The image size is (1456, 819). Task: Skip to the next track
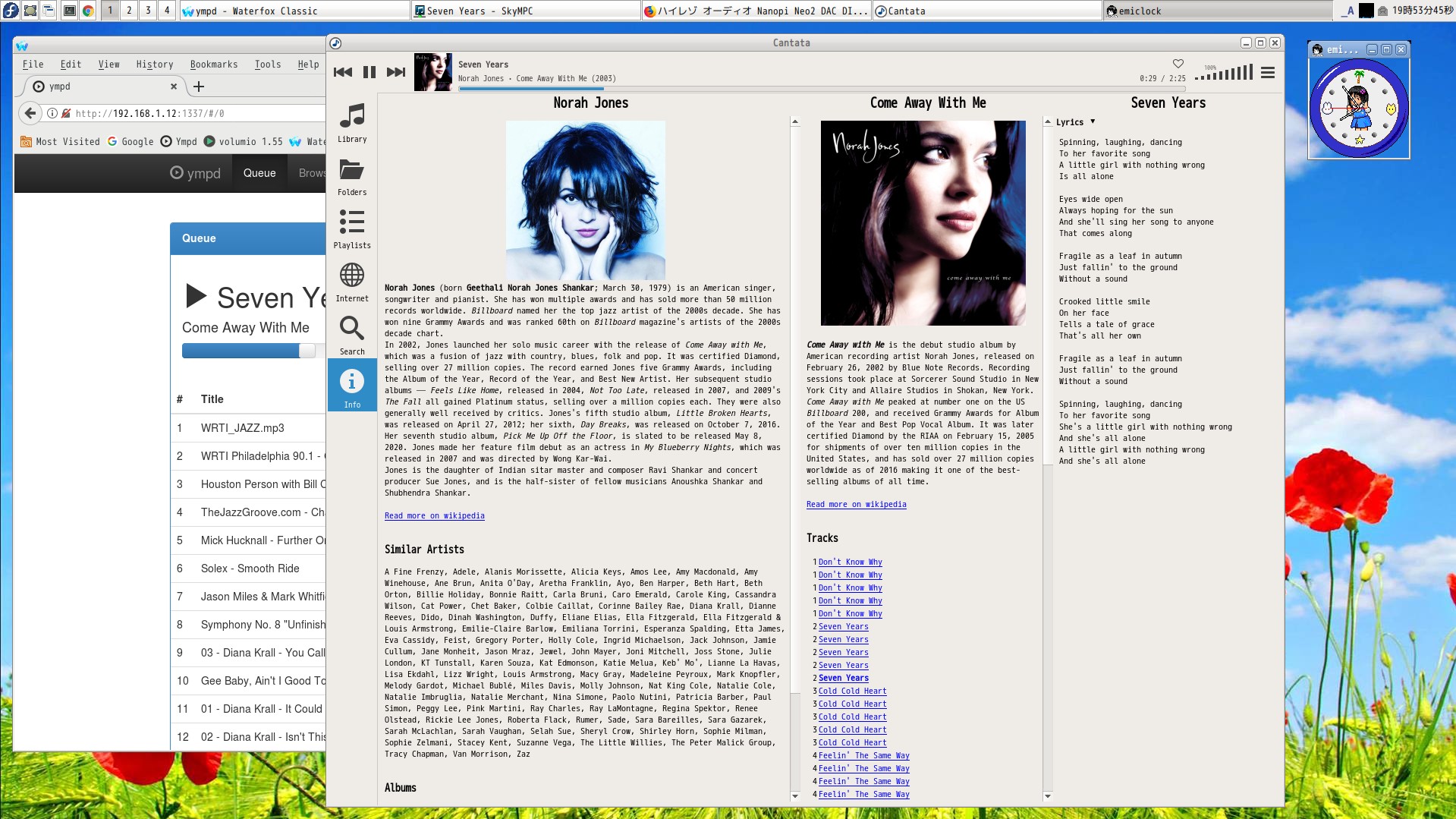coord(396,72)
